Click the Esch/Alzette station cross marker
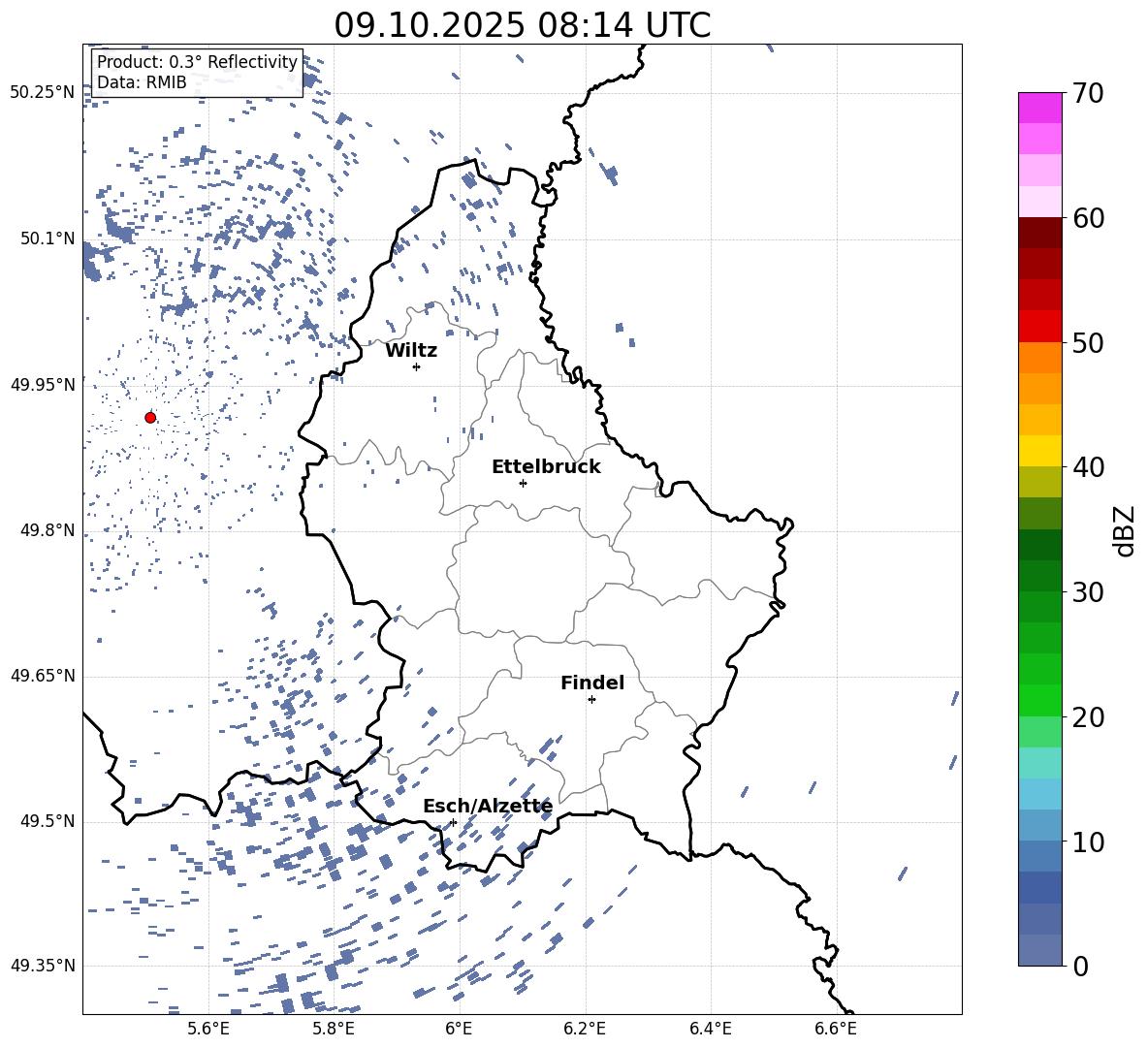This screenshot has height=1048, width=1148. coord(453,822)
